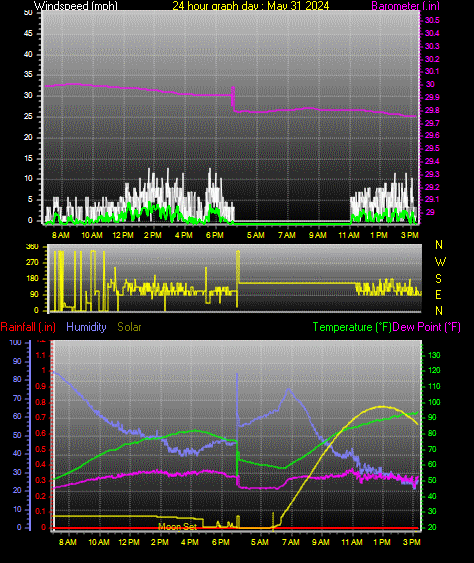This screenshot has width=474, height=563.
Task: Select the Rainfall (.in) legend label
Action: 28,327
